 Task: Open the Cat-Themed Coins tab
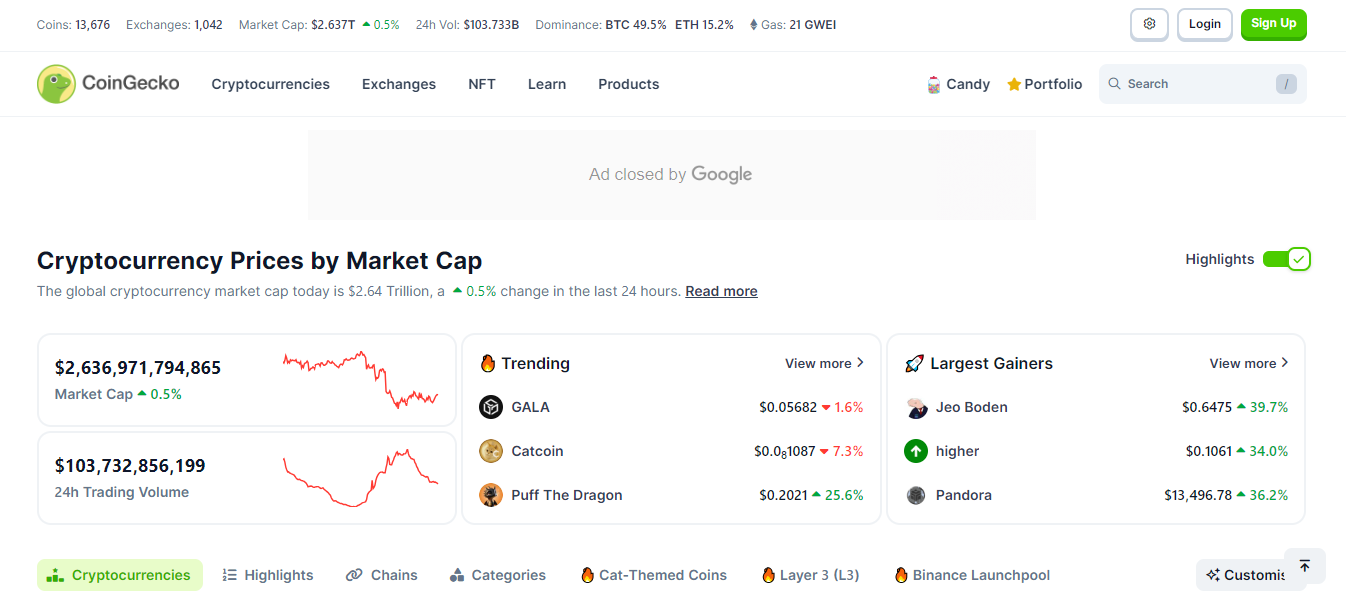(654, 575)
